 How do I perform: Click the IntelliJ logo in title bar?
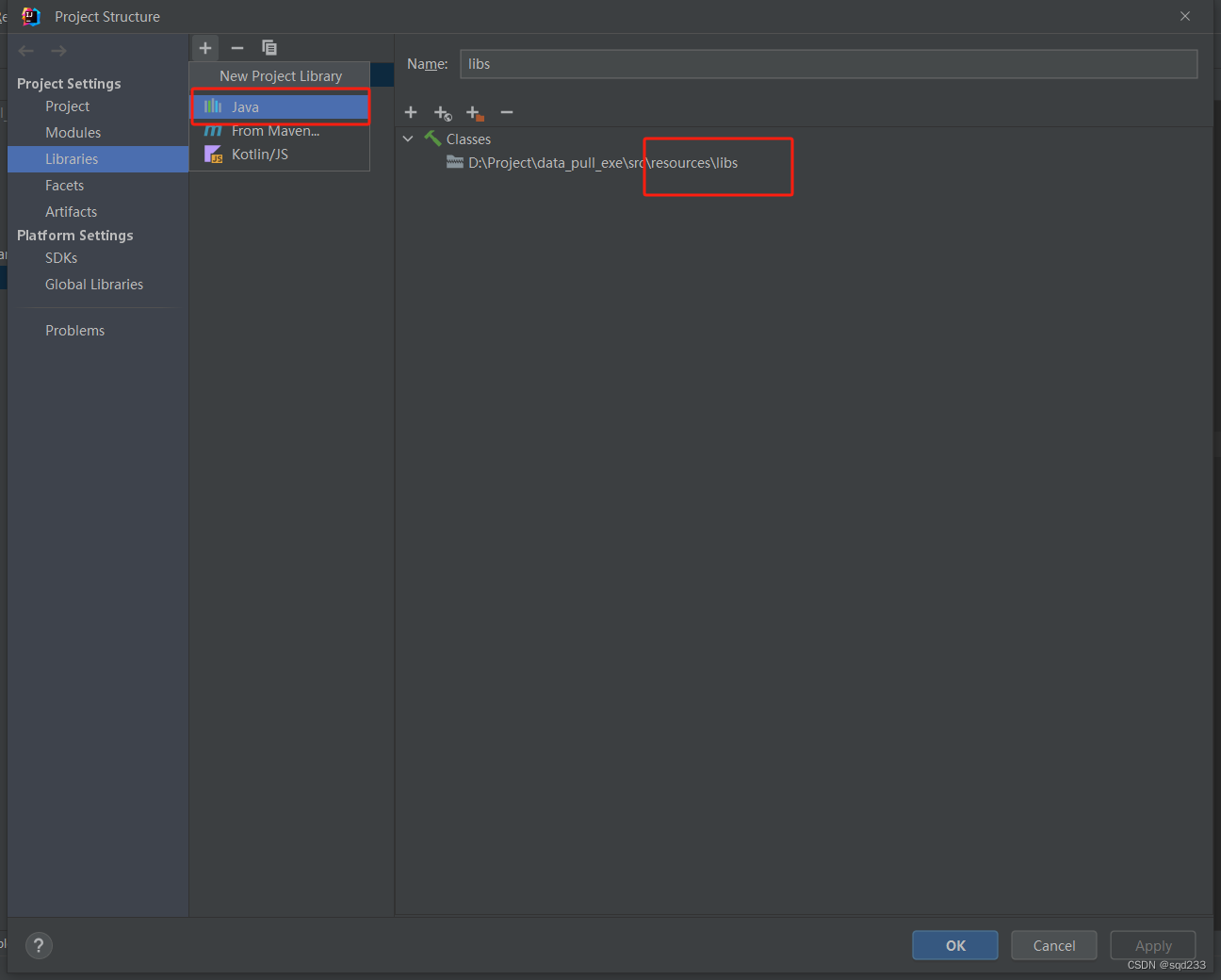coord(31,16)
